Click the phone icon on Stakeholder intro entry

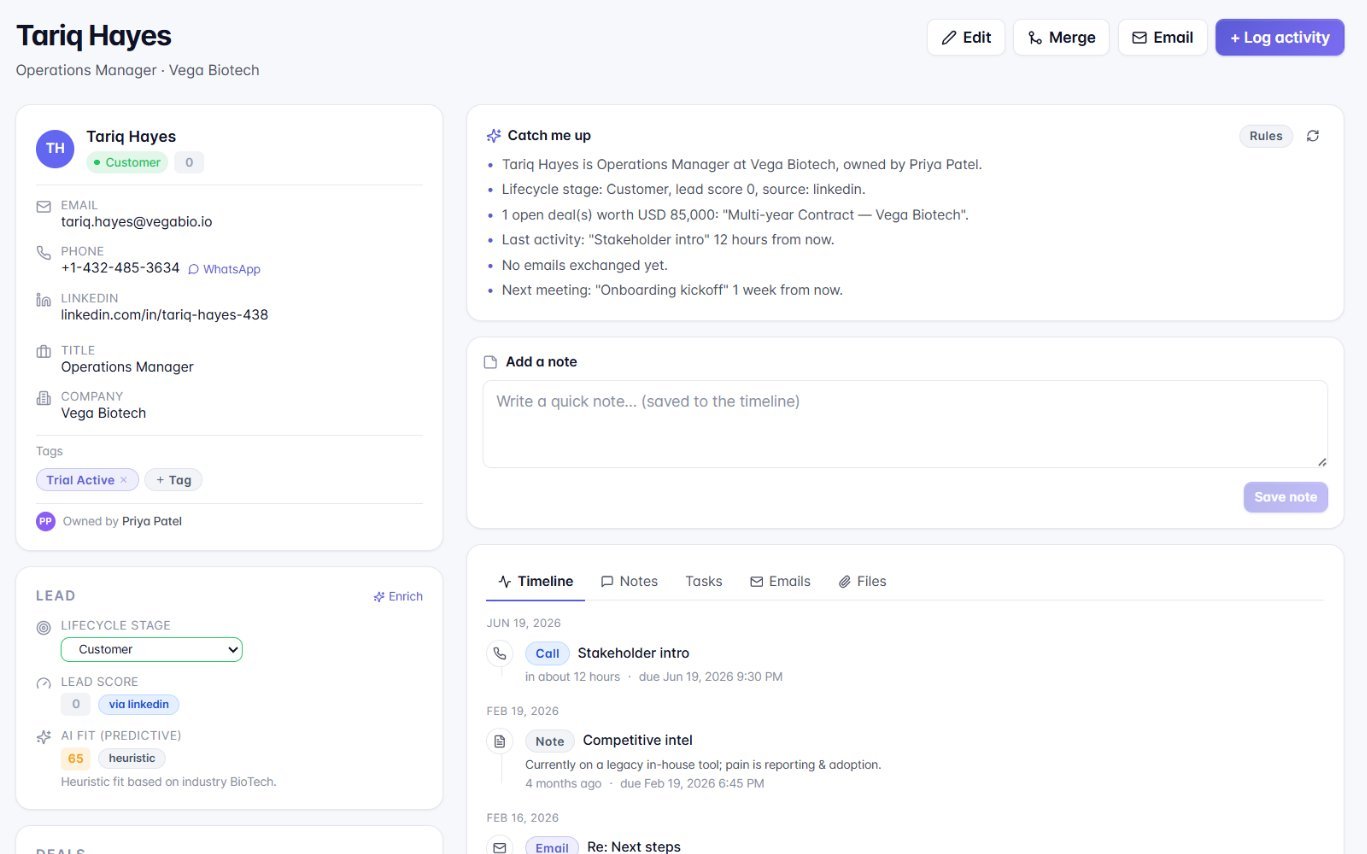pyautogui.click(x=499, y=654)
